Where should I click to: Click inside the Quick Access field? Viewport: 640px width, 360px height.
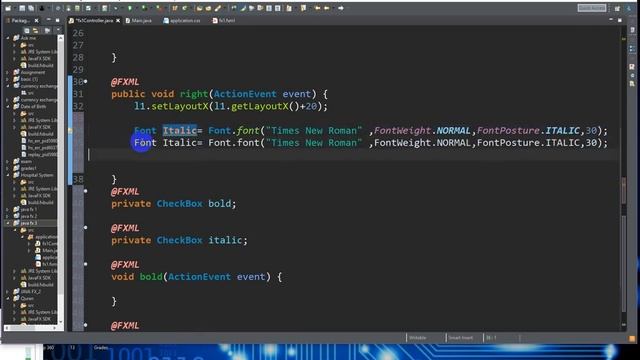coord(591,8)
